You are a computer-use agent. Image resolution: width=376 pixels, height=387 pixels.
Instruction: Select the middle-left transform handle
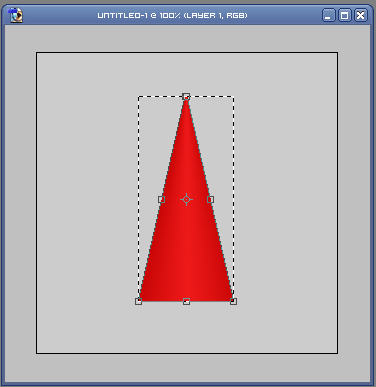coord(161,199)
